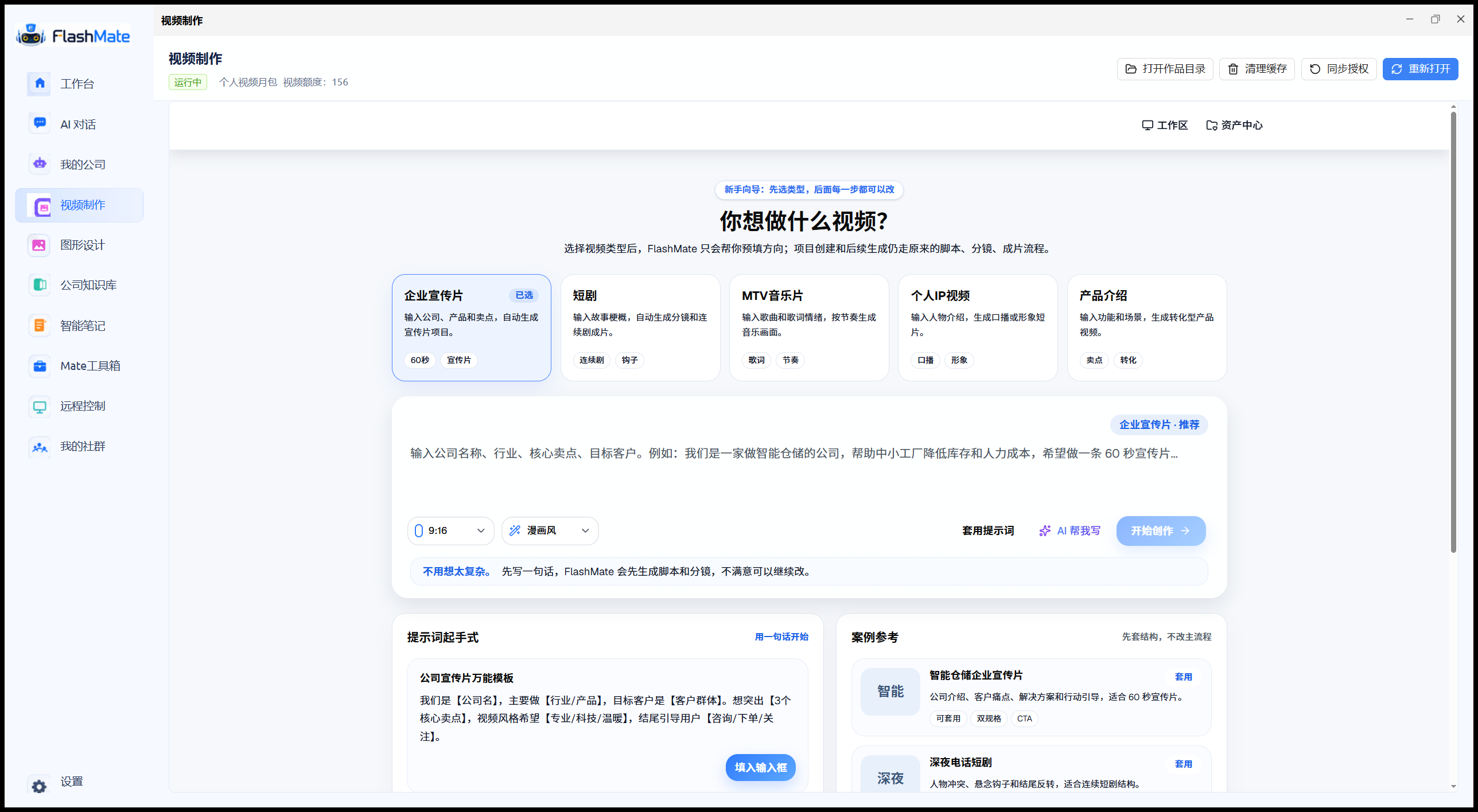
Task: Switch to the 资产中心 tab
Action: pos(1234,125)
